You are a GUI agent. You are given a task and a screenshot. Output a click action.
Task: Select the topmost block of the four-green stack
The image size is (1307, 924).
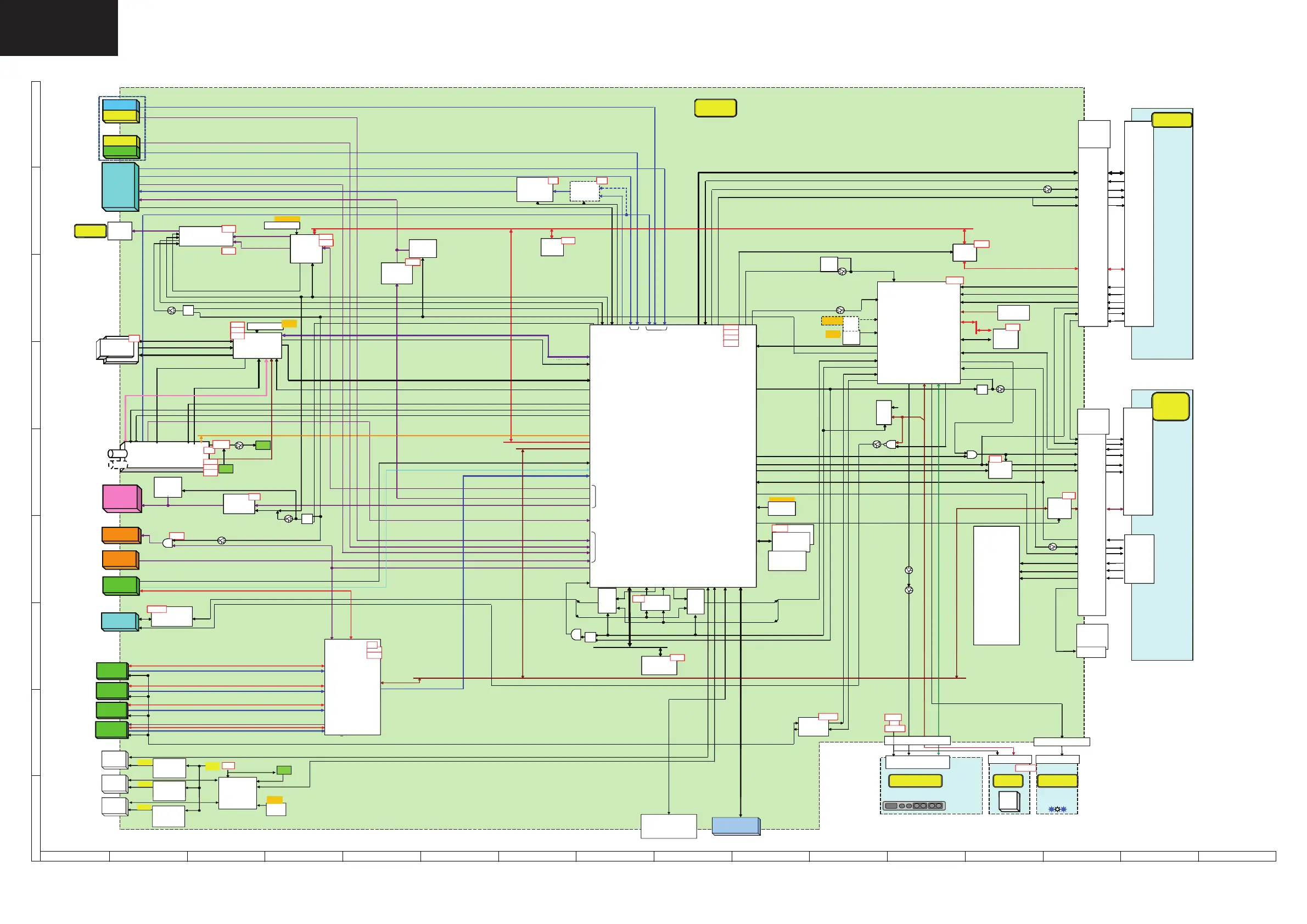tap(112, 671)
